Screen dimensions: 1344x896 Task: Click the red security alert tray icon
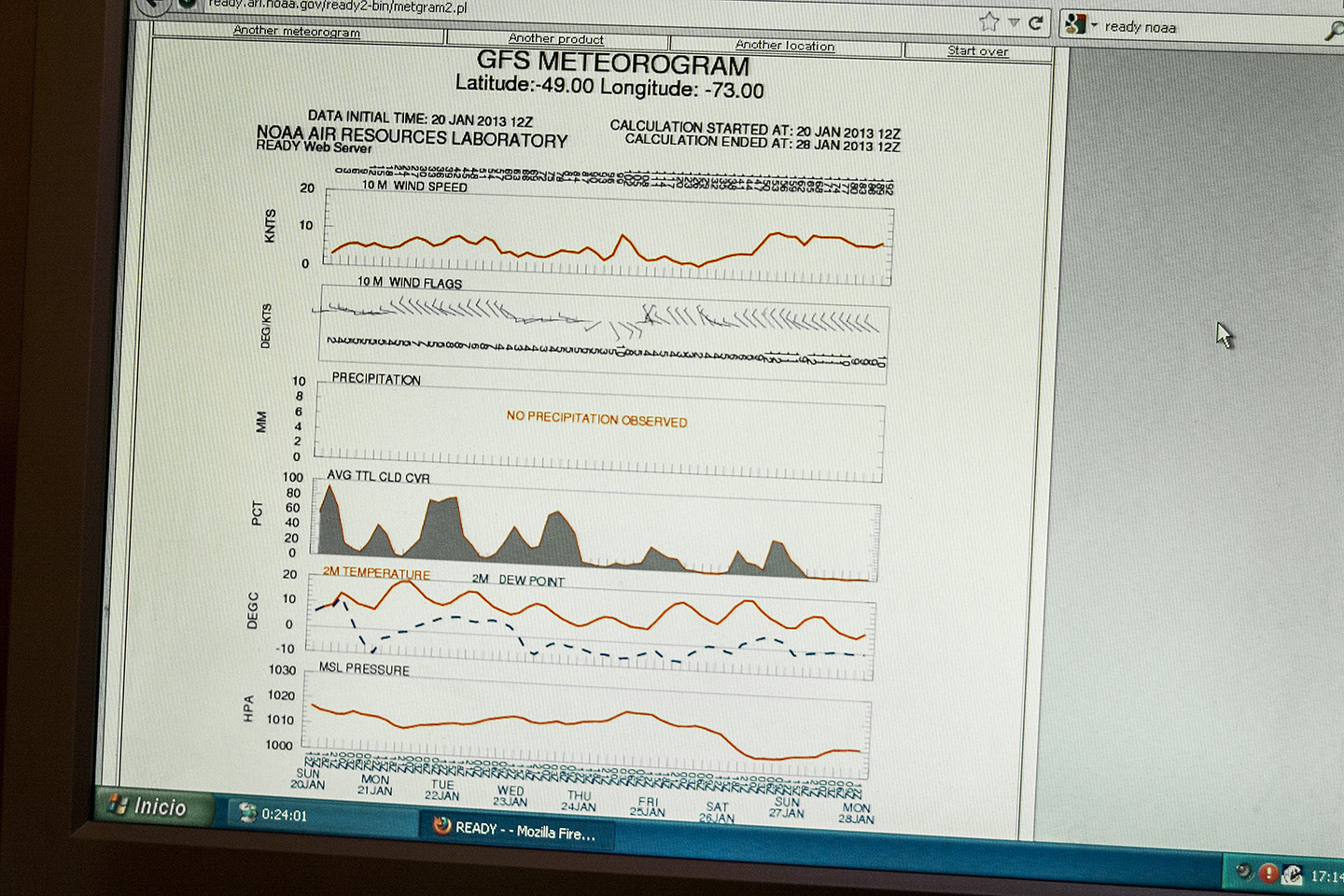pyautogui.click(x=1268, y=873)
